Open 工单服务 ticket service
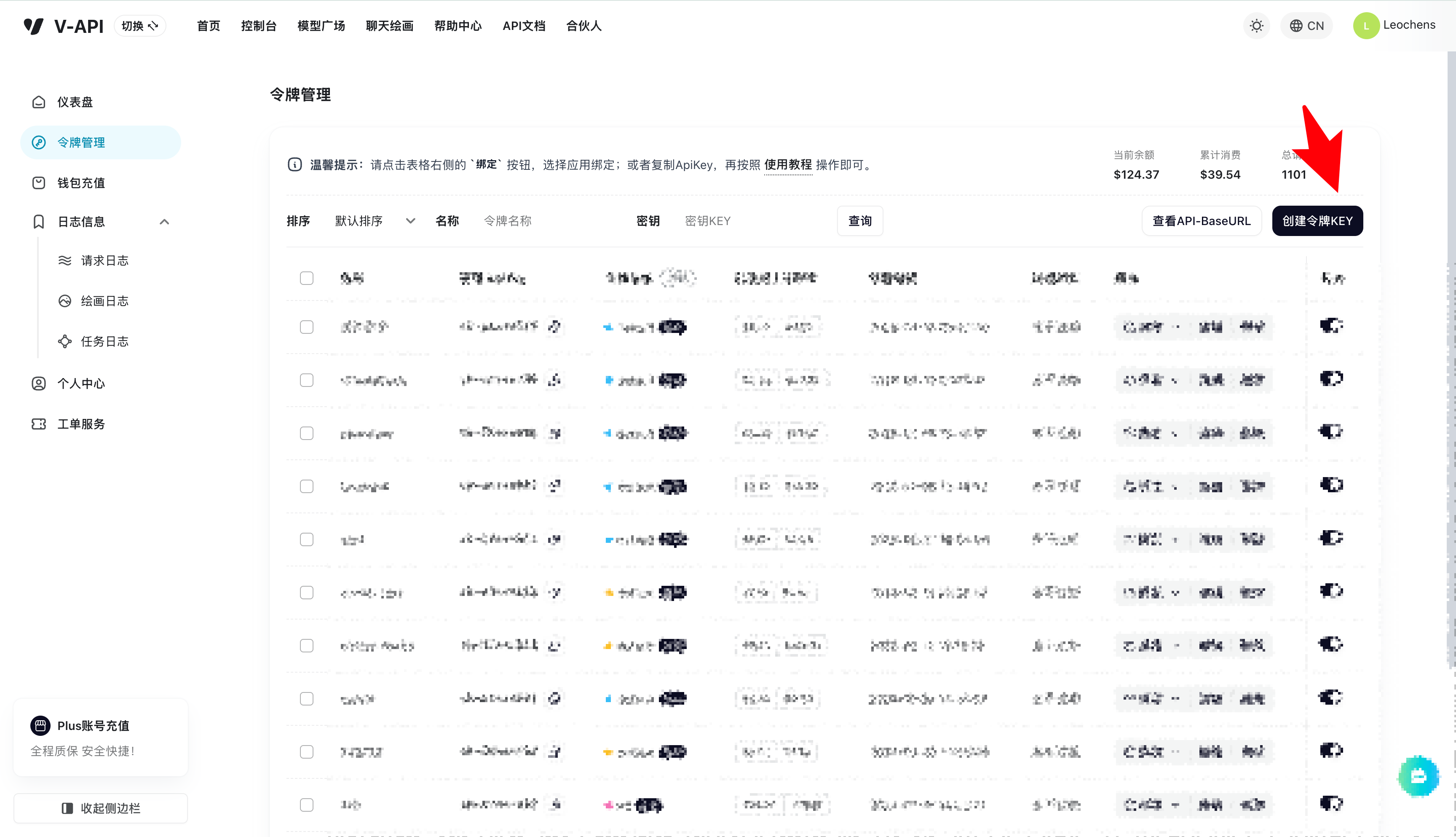The width and height of the screenshot is (1456, 837). [x=80, y=424]
